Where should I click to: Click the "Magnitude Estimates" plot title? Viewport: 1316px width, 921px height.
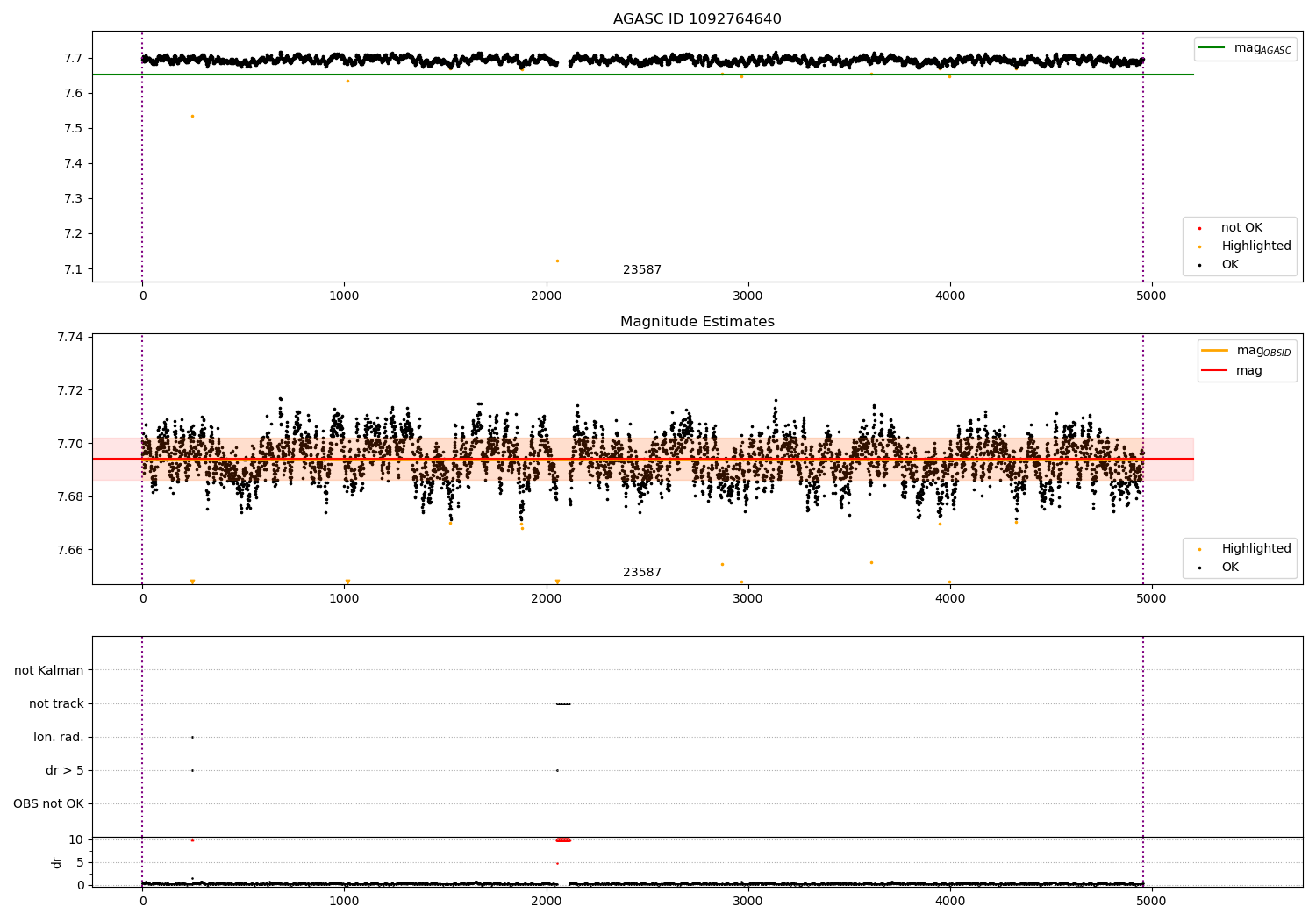pyautogui.click(x=697, y=322)
